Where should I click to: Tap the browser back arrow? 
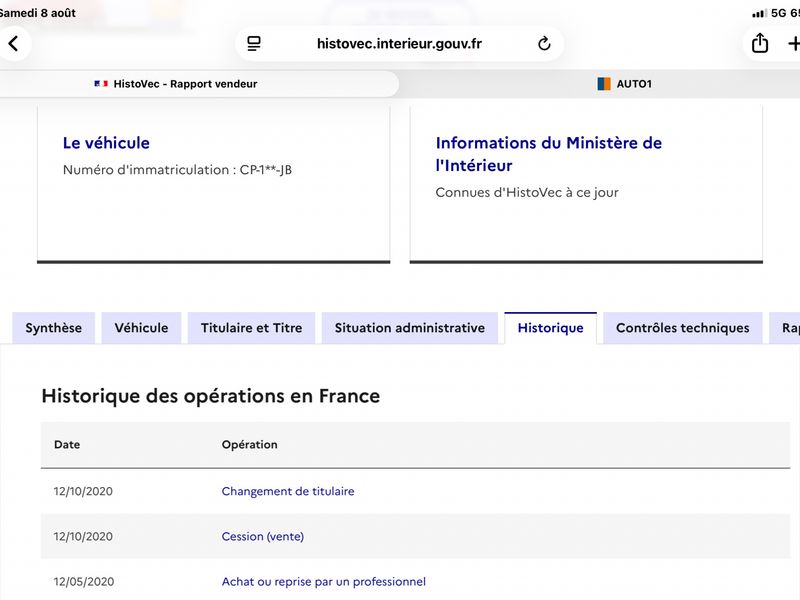pyautogui.click(x=14, y=44)
